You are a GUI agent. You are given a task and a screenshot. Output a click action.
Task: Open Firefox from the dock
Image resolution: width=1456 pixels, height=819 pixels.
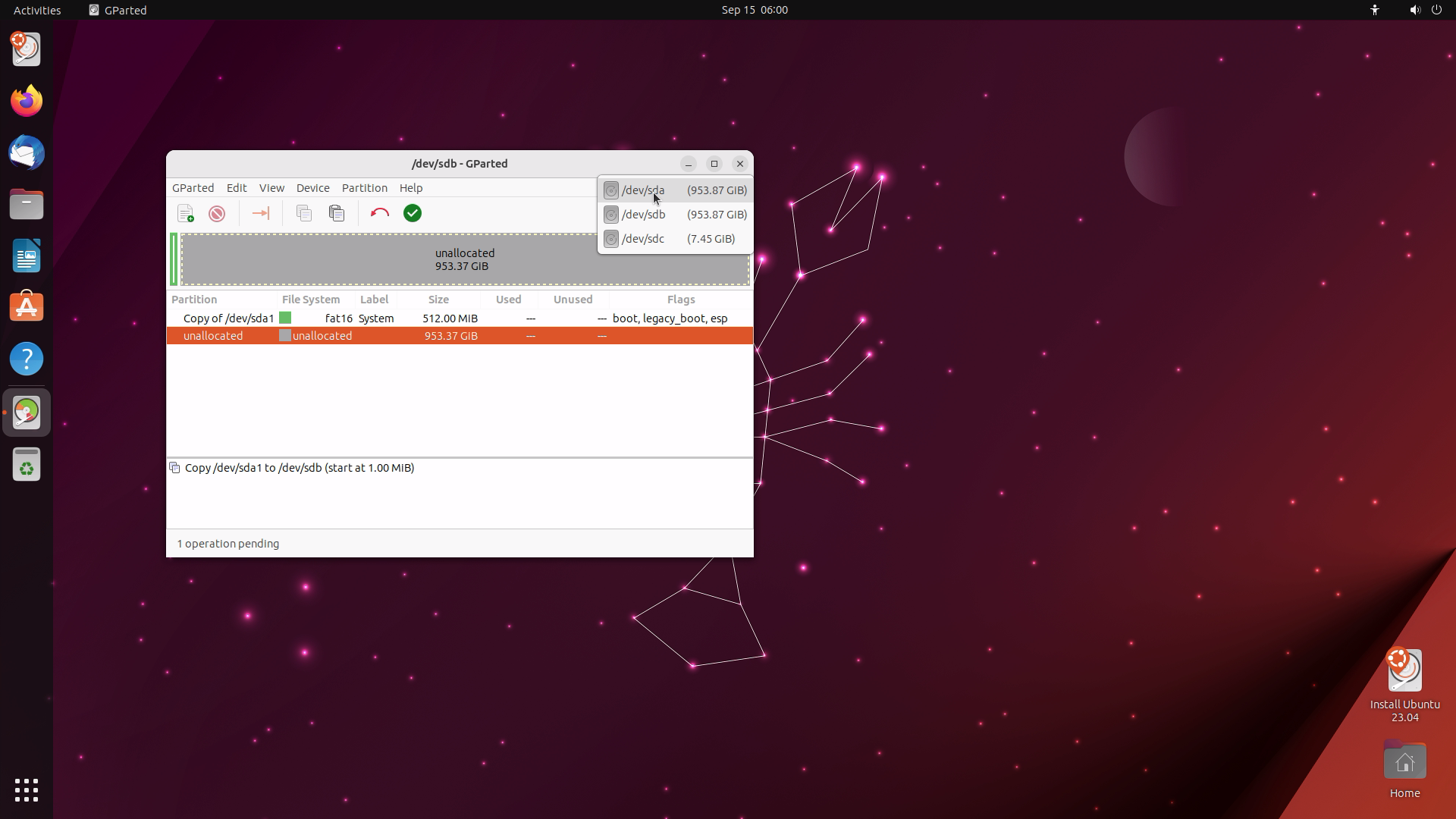[x=27, y=101]
